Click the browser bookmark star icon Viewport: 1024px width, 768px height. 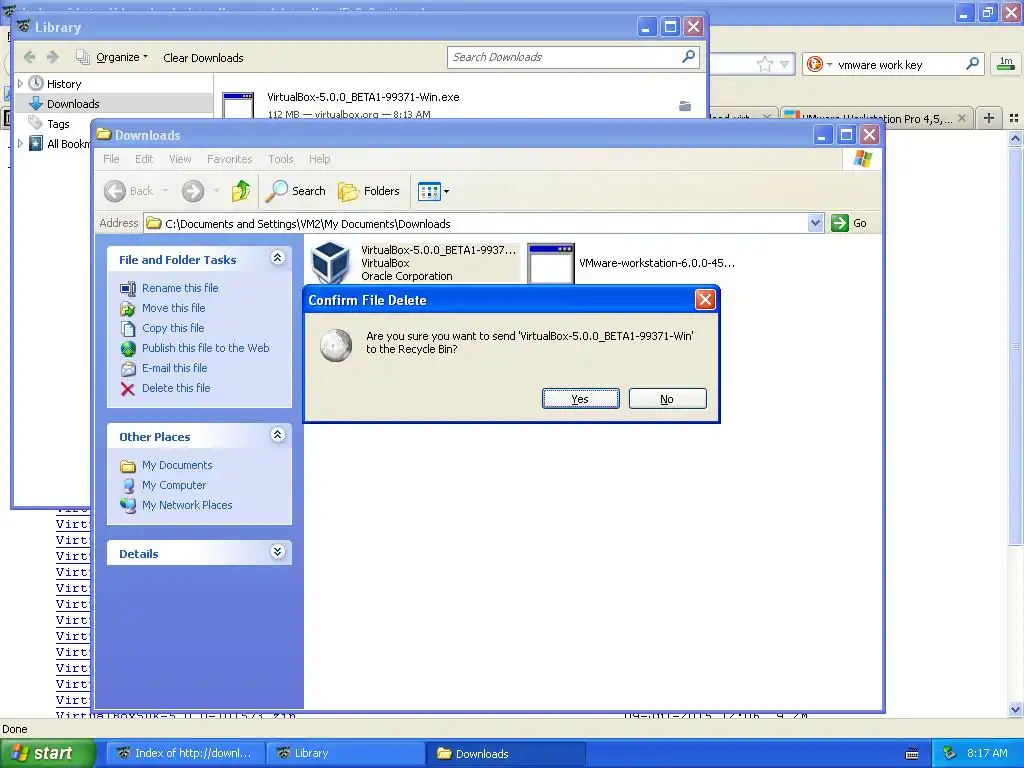click(765, 64)
